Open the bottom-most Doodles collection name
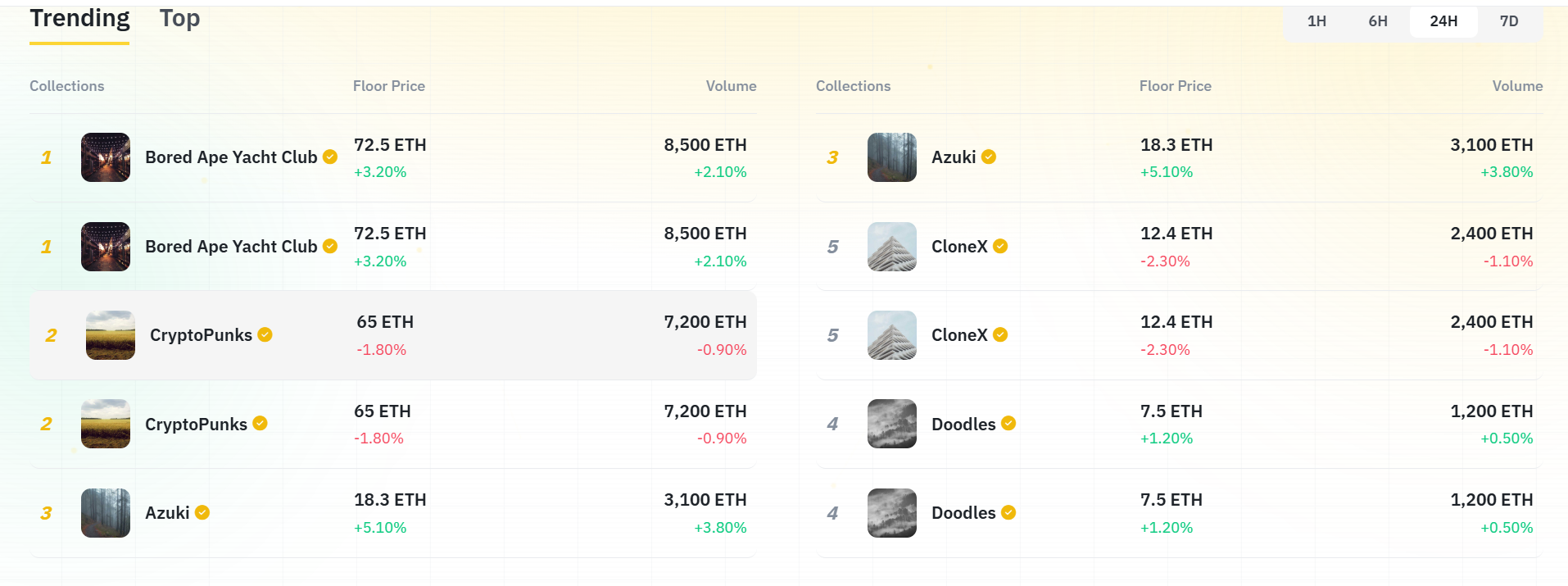This screenshot has height=586, width=1568. coord(963,513)
